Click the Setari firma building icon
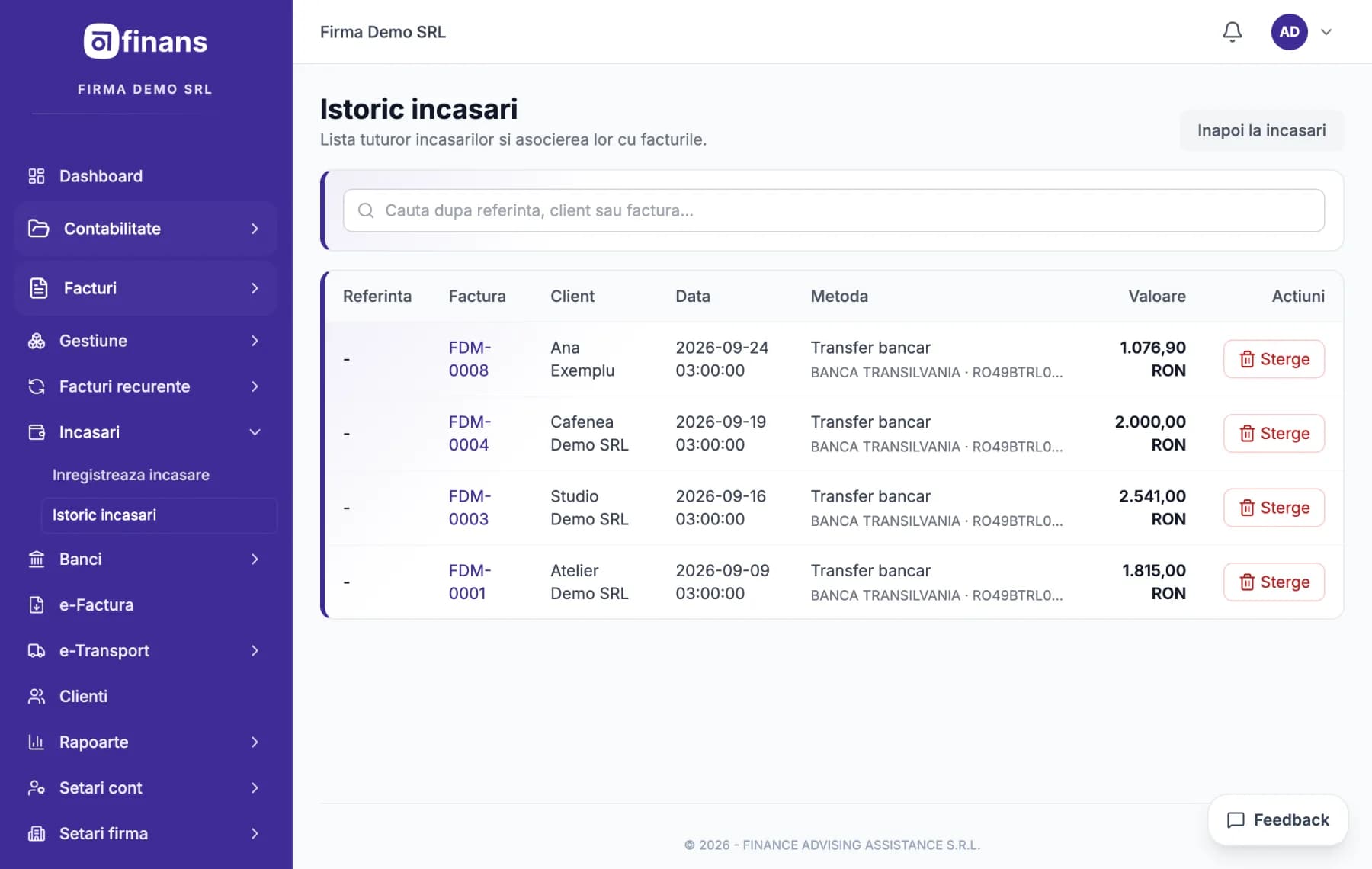 click(37, 833)
